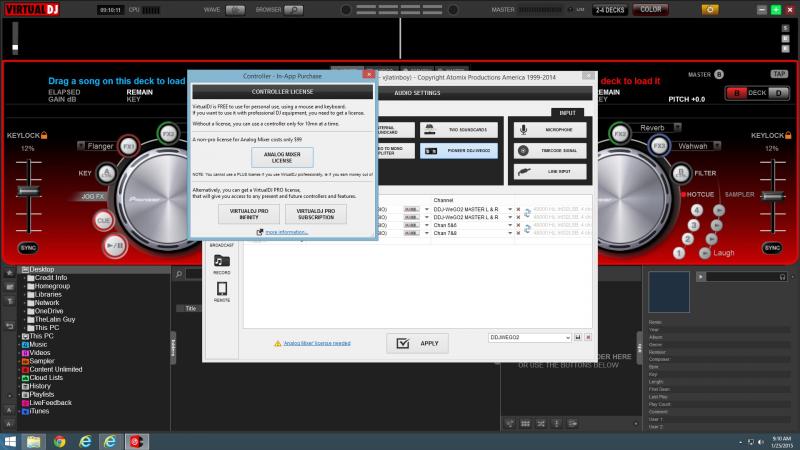Choose VirtualDJ Pro Infinity license

[x=249, y=212]
